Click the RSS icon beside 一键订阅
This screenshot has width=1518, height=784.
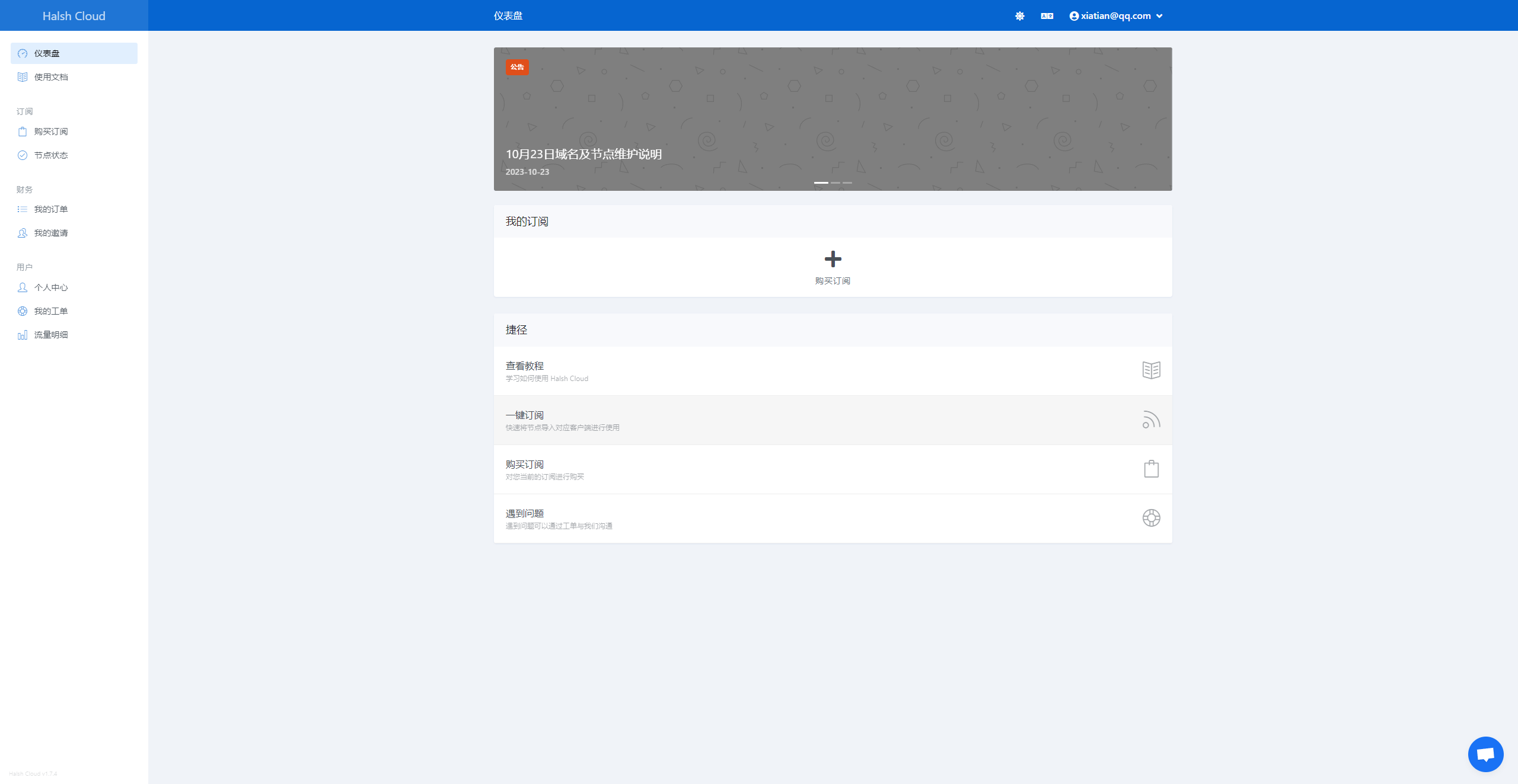[x=1151, y=420]
